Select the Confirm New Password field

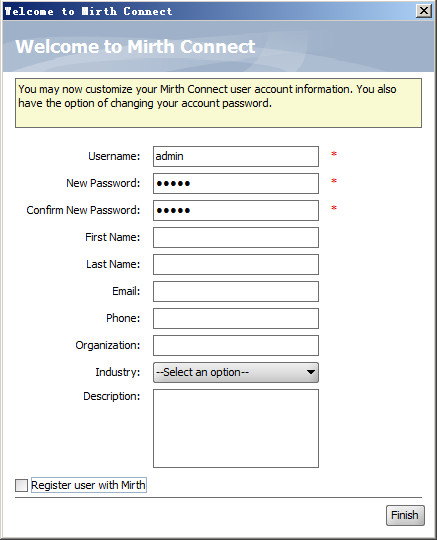coord(236,210)
